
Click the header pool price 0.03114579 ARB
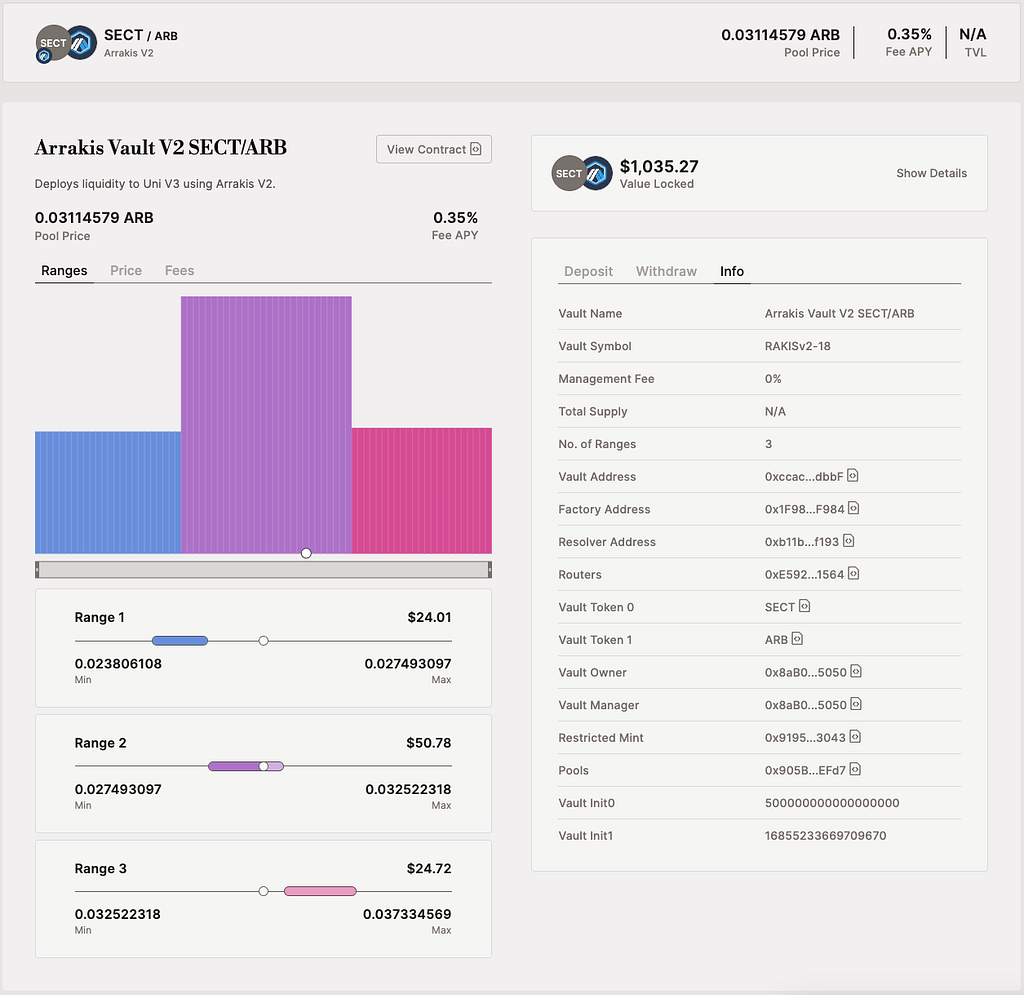pos(780,35)
